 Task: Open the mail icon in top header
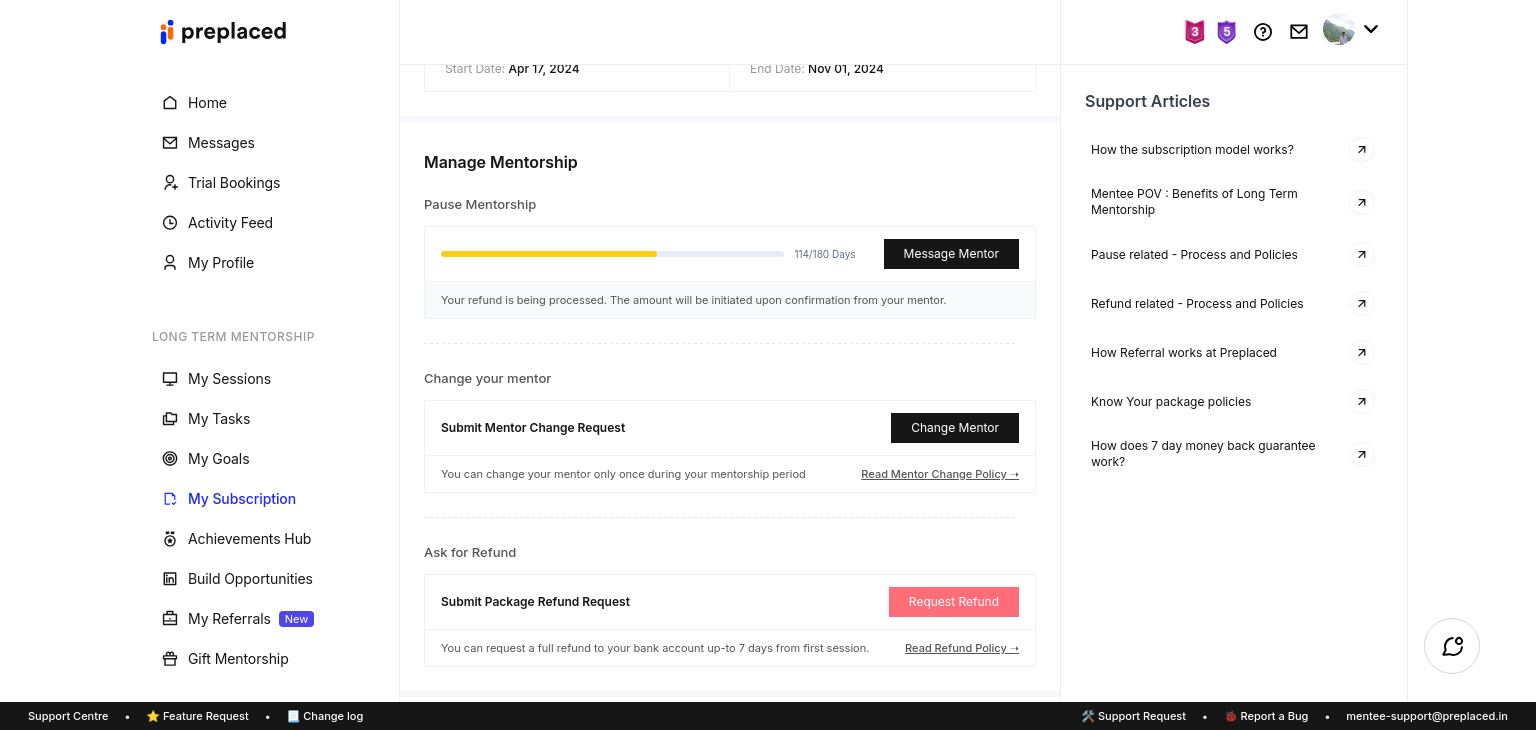1299,32
